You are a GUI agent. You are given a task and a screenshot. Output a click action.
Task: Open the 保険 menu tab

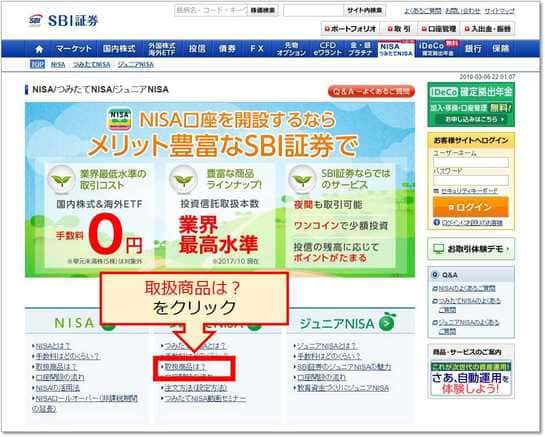501,49
